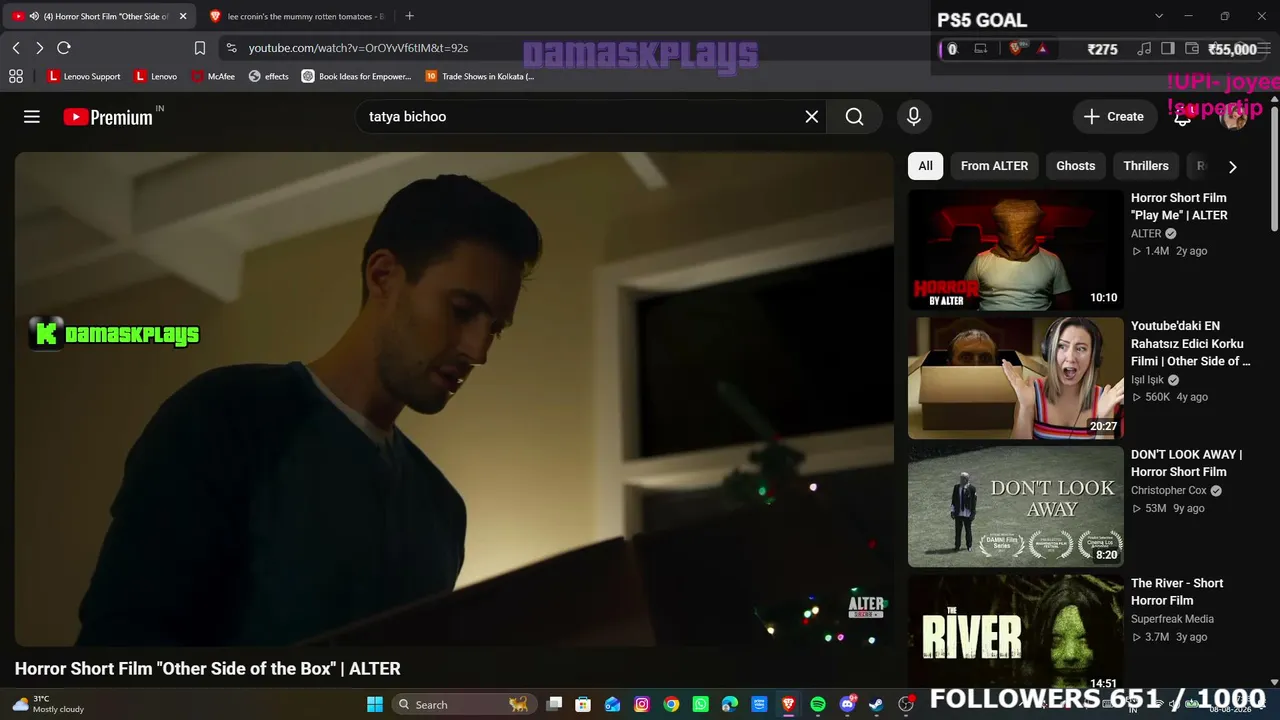The width and height of the screenshot is (1280, 720).
Task: Switch to the Horror Short Film tab
Action: click(x=100, y=16)
